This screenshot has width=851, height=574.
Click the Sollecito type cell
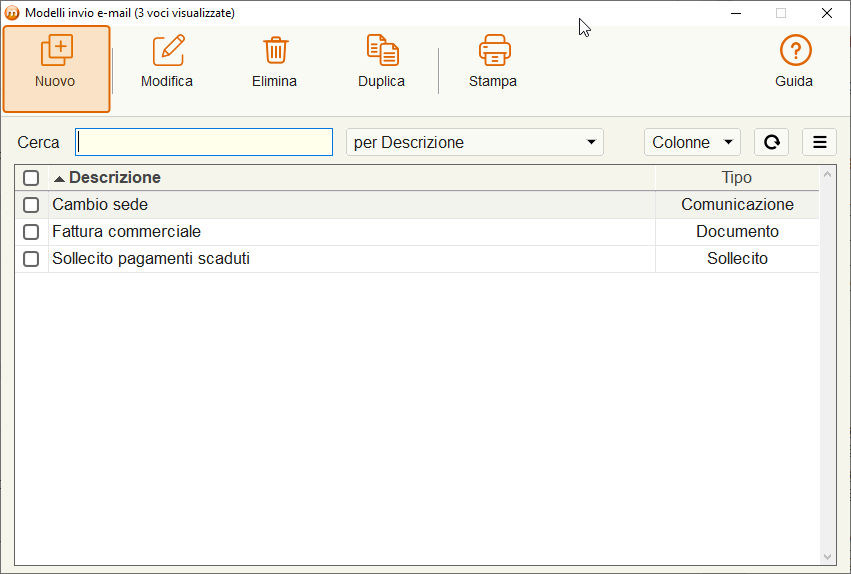point(737,259)
